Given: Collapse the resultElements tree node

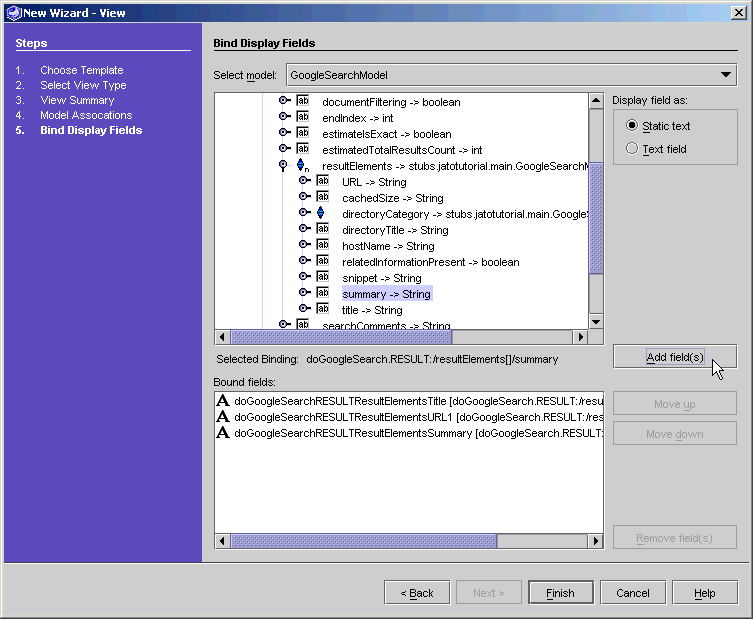Looking at the screenshot, I should click(283, 165).
